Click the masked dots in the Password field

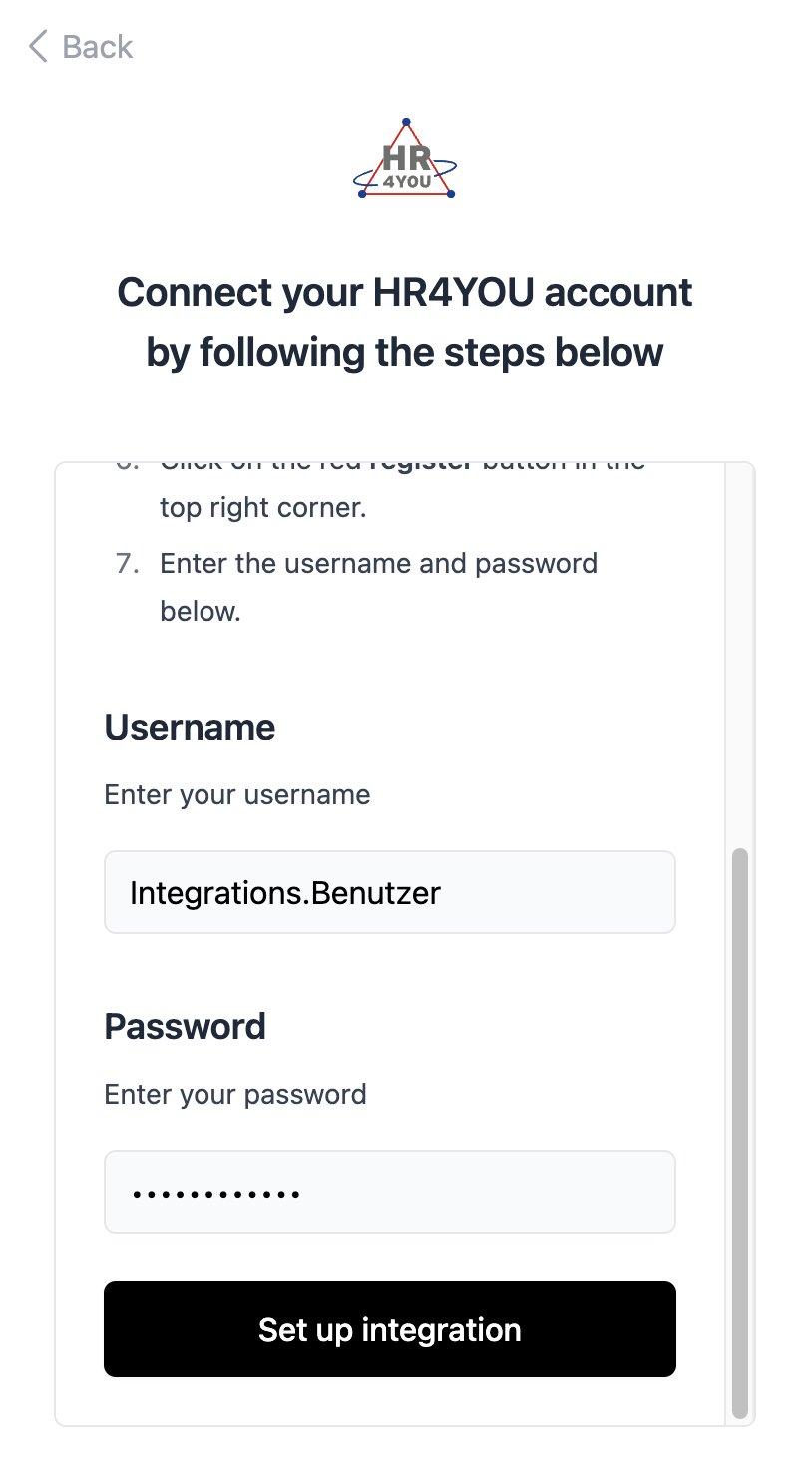(x=216, y=1193)
